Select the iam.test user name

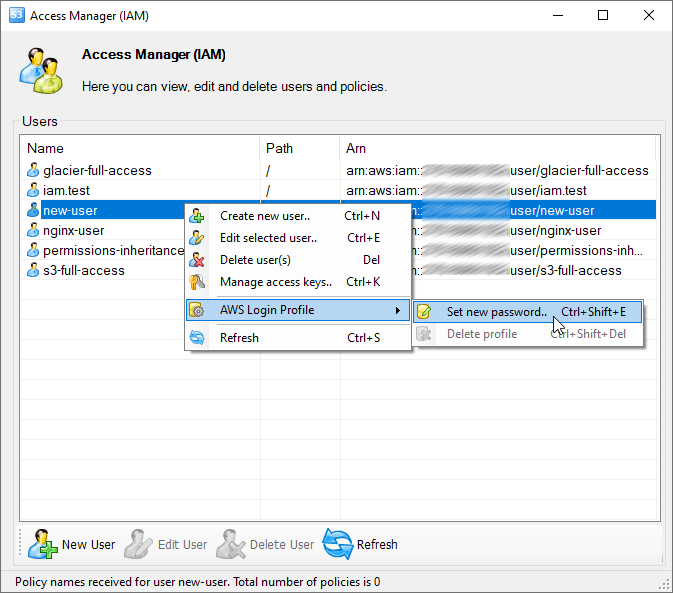click(x=67, y=190)
